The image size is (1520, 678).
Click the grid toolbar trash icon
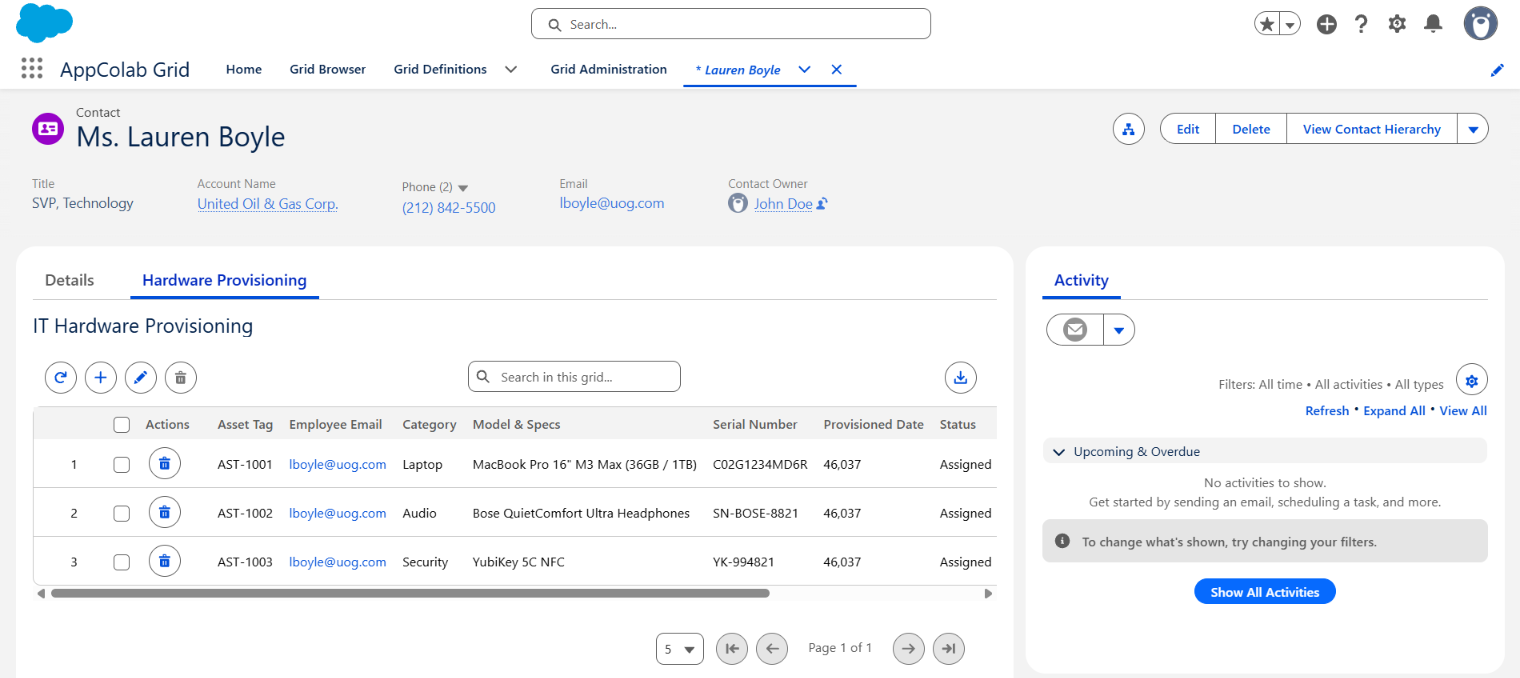click(181, 377)
